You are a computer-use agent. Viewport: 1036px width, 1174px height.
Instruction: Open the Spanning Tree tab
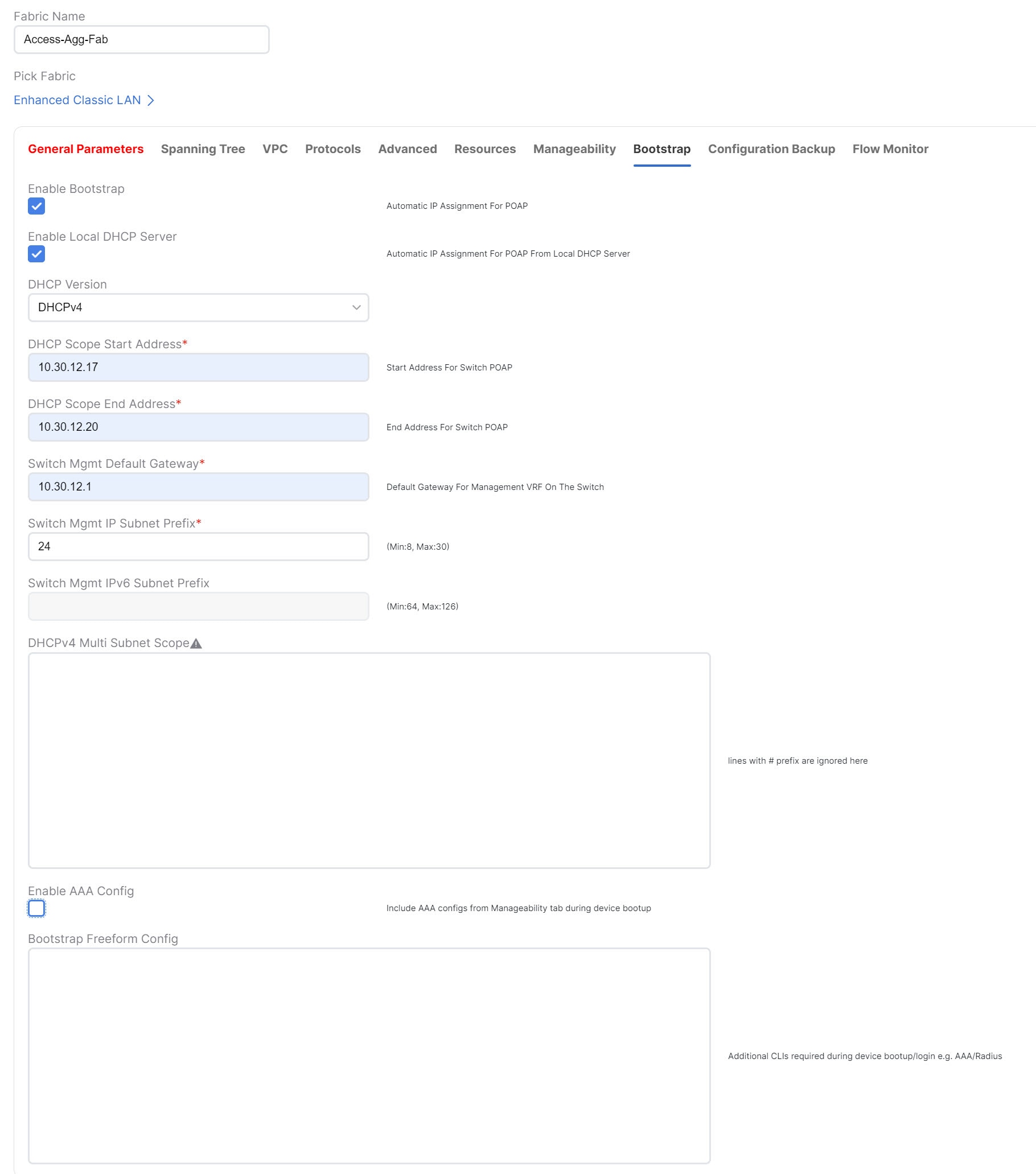click(203, 149)
